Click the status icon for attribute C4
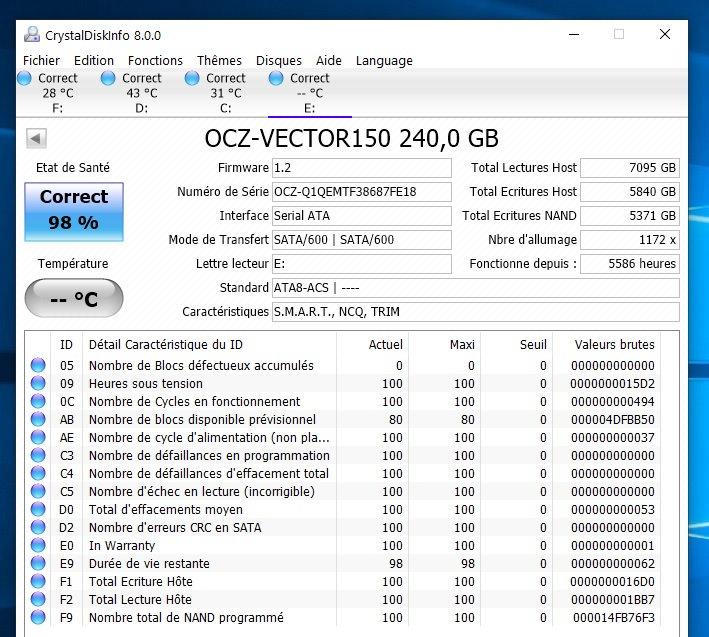 [x=38, y=473]
